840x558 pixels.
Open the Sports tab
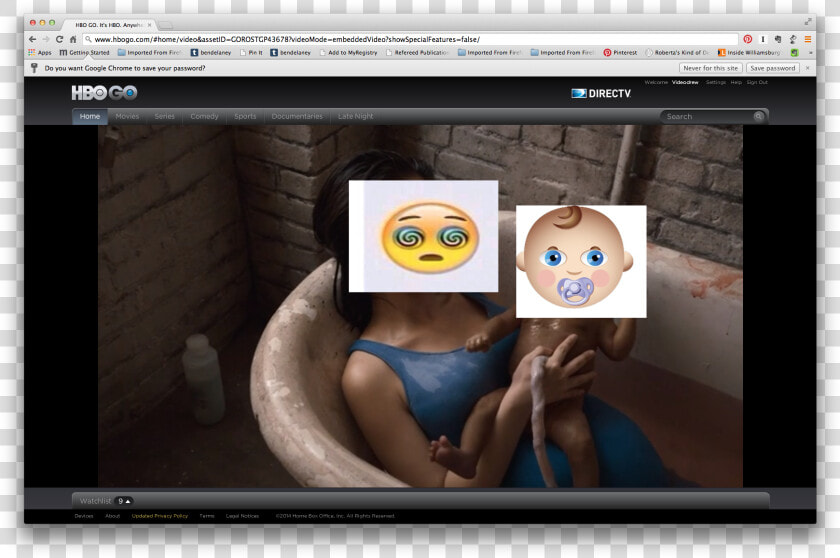(x=245, y=116)
